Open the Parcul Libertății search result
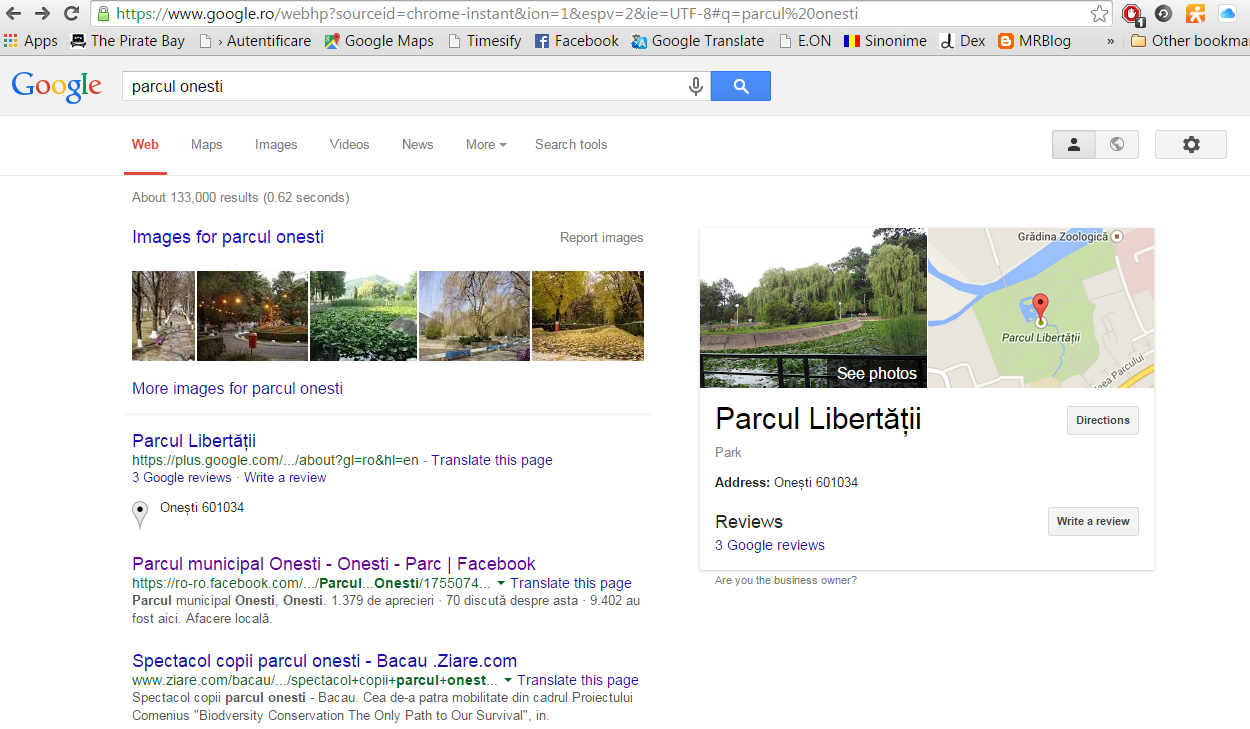The height and width of the screenshot is (729, 1250). click(194, 441)
